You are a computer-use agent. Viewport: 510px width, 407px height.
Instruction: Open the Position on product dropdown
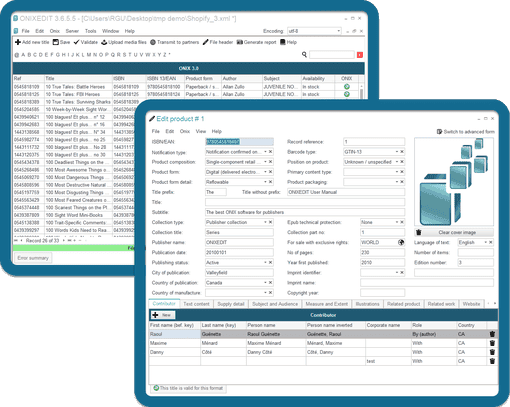pos(397,162)
